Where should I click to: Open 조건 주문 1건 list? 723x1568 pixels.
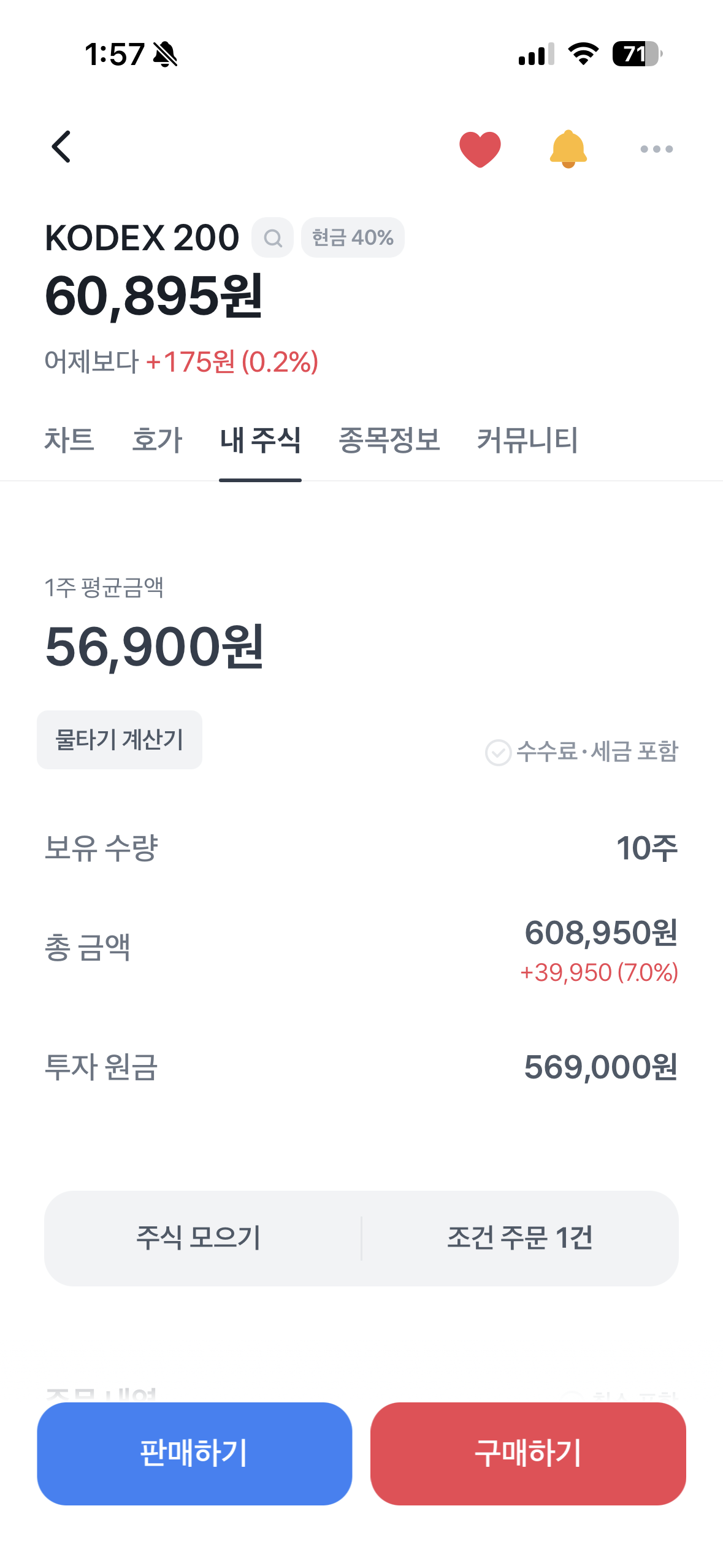click(x=520, y=1238)
